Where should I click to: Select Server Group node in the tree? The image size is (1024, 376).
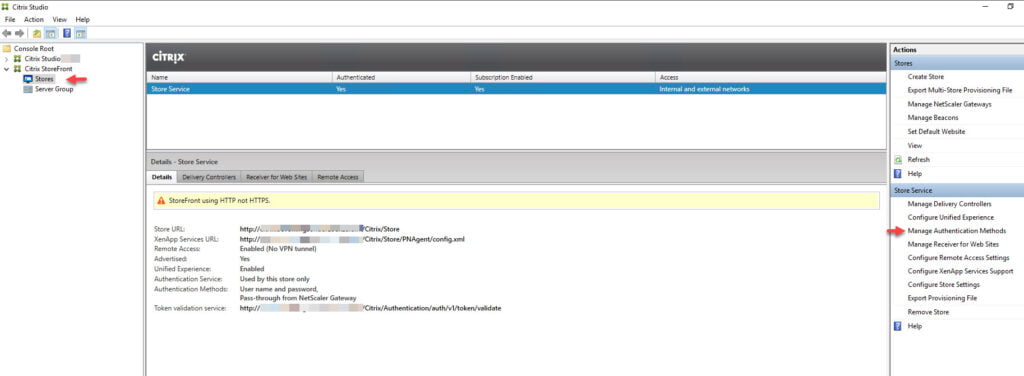click(x=54, y=89)
